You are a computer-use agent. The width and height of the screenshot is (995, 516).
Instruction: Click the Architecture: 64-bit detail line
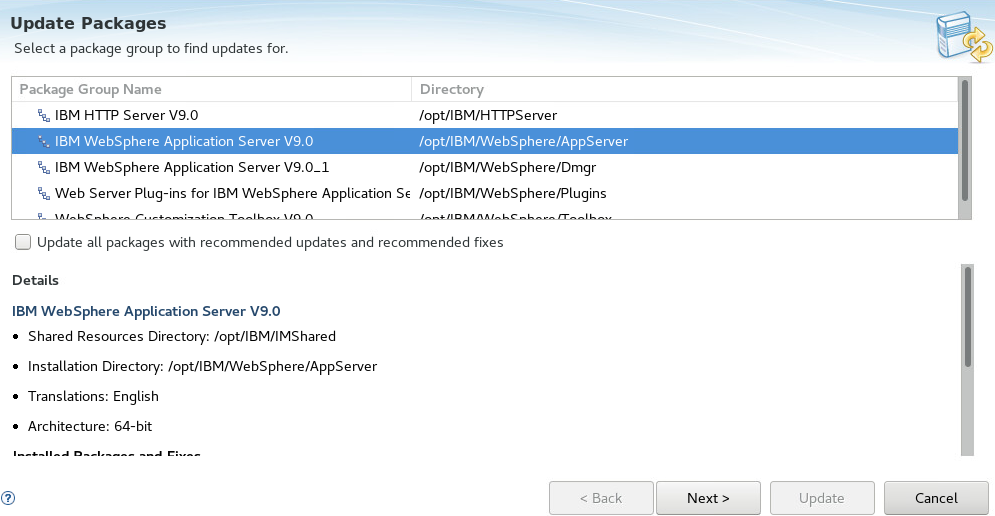point(90,427)
